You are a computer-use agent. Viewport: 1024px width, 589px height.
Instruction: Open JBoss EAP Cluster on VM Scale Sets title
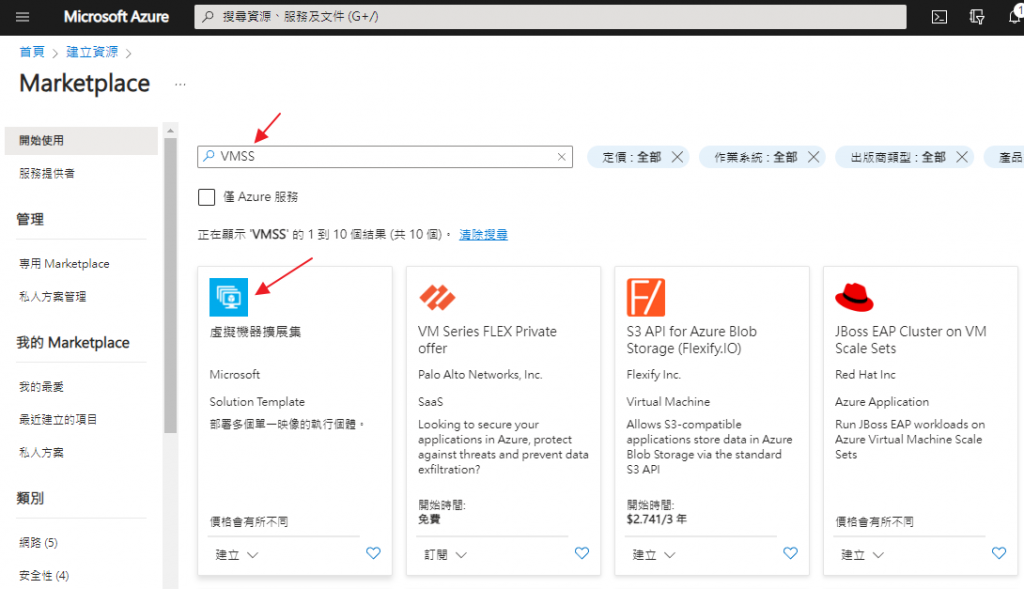(910, 340)
